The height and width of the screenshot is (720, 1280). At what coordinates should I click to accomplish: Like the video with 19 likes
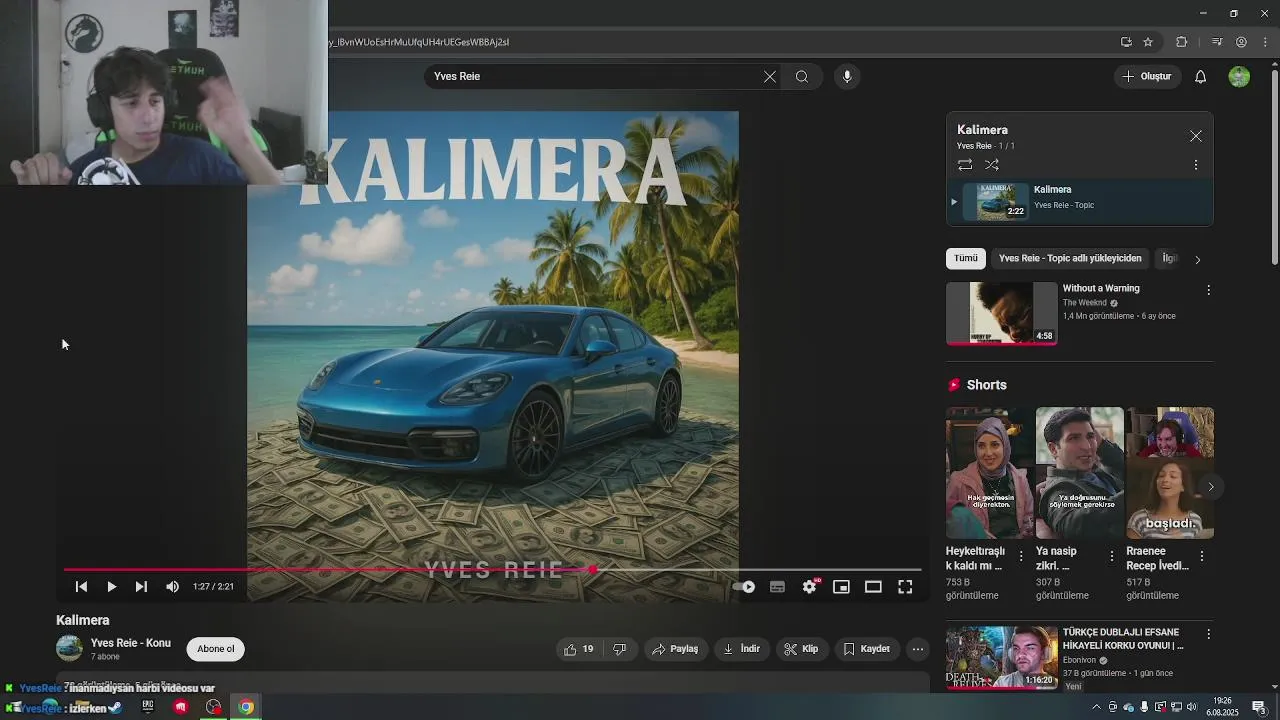579,649
